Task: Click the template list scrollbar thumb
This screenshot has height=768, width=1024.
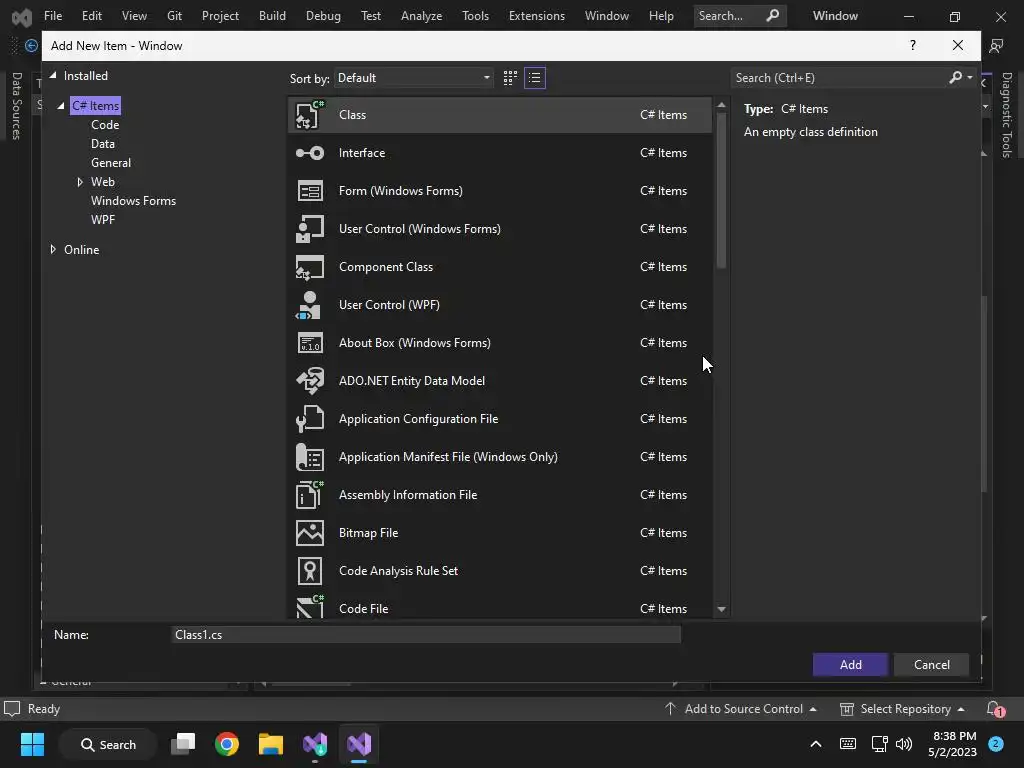Action: coord(721,189)
